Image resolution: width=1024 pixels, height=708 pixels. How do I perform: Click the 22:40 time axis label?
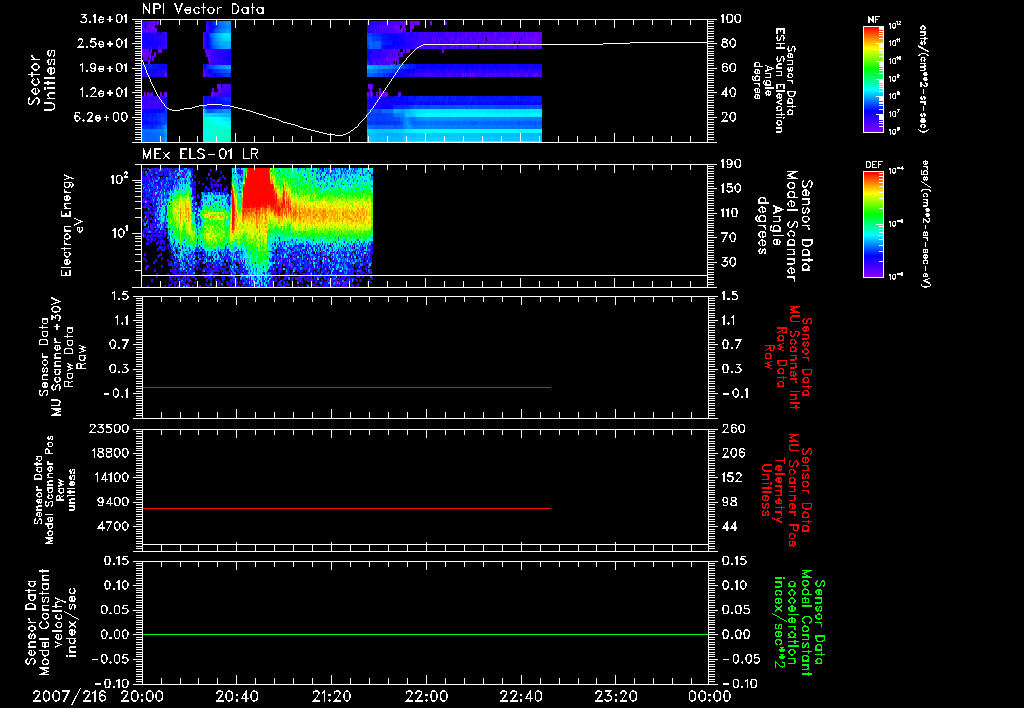click(x=521, y=697)
